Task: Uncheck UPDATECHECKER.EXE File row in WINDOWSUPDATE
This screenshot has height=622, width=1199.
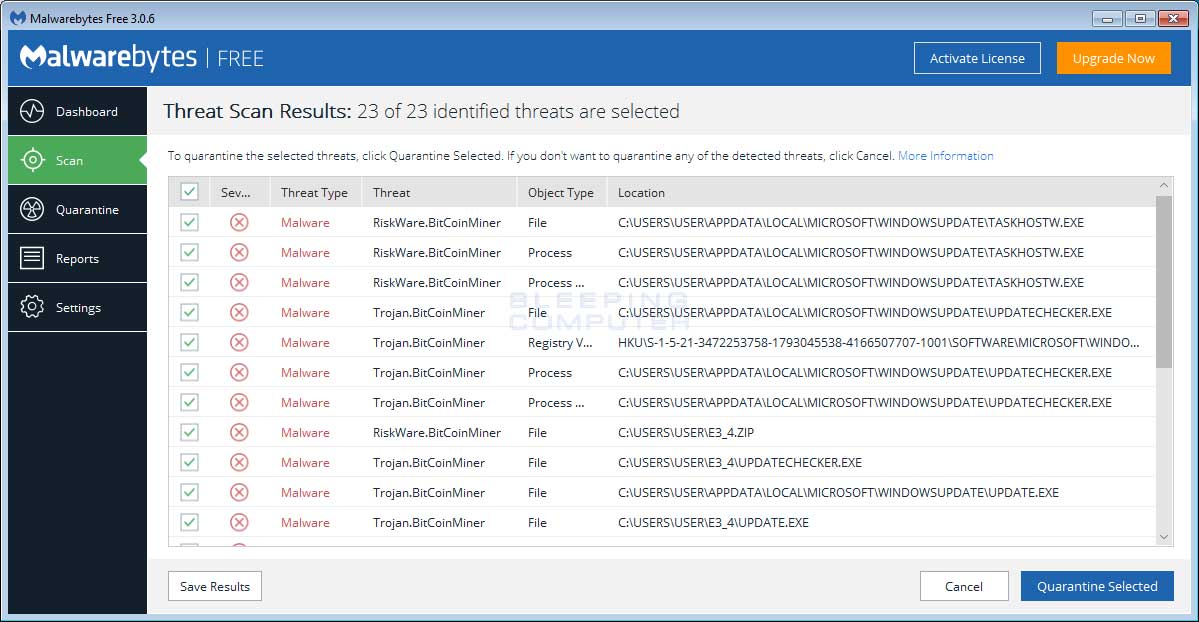Action: [190, 312]
